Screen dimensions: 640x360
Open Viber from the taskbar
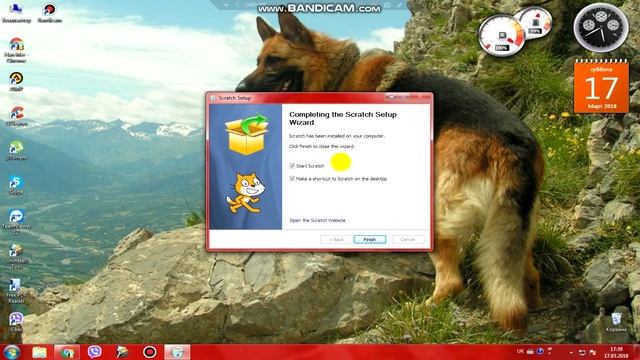click(95, 352)
